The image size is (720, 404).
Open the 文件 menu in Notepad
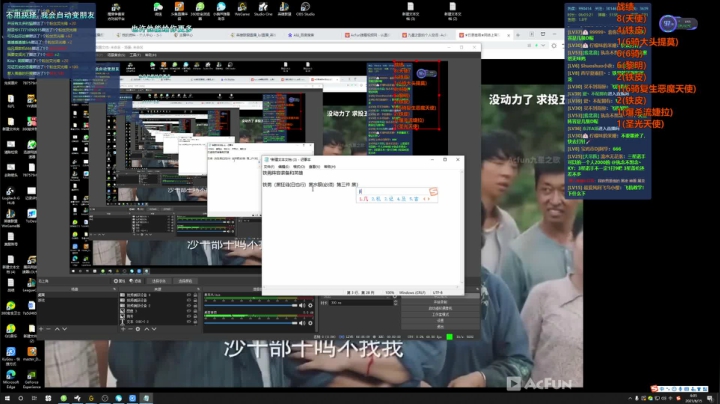click(x=268, y=167)
